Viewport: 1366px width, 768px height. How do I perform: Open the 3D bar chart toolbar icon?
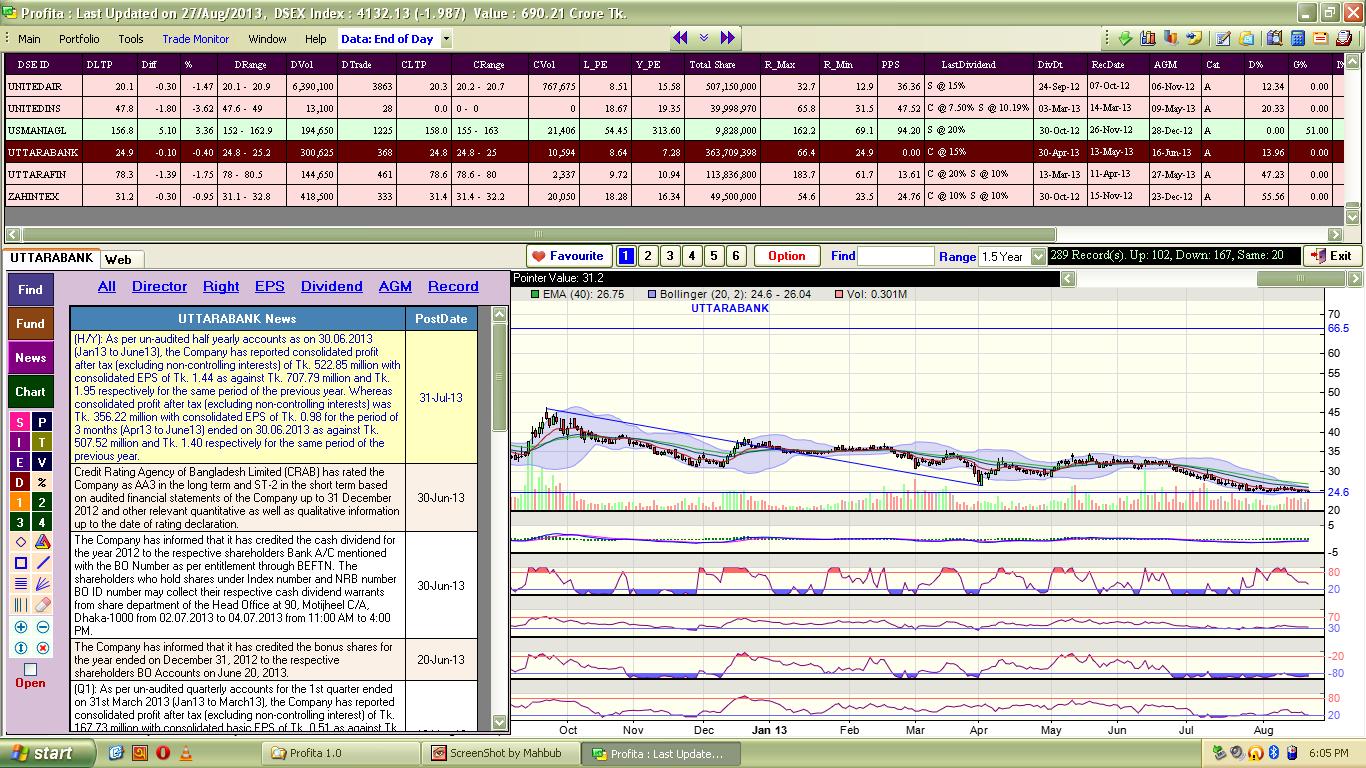coord(1171,38)
